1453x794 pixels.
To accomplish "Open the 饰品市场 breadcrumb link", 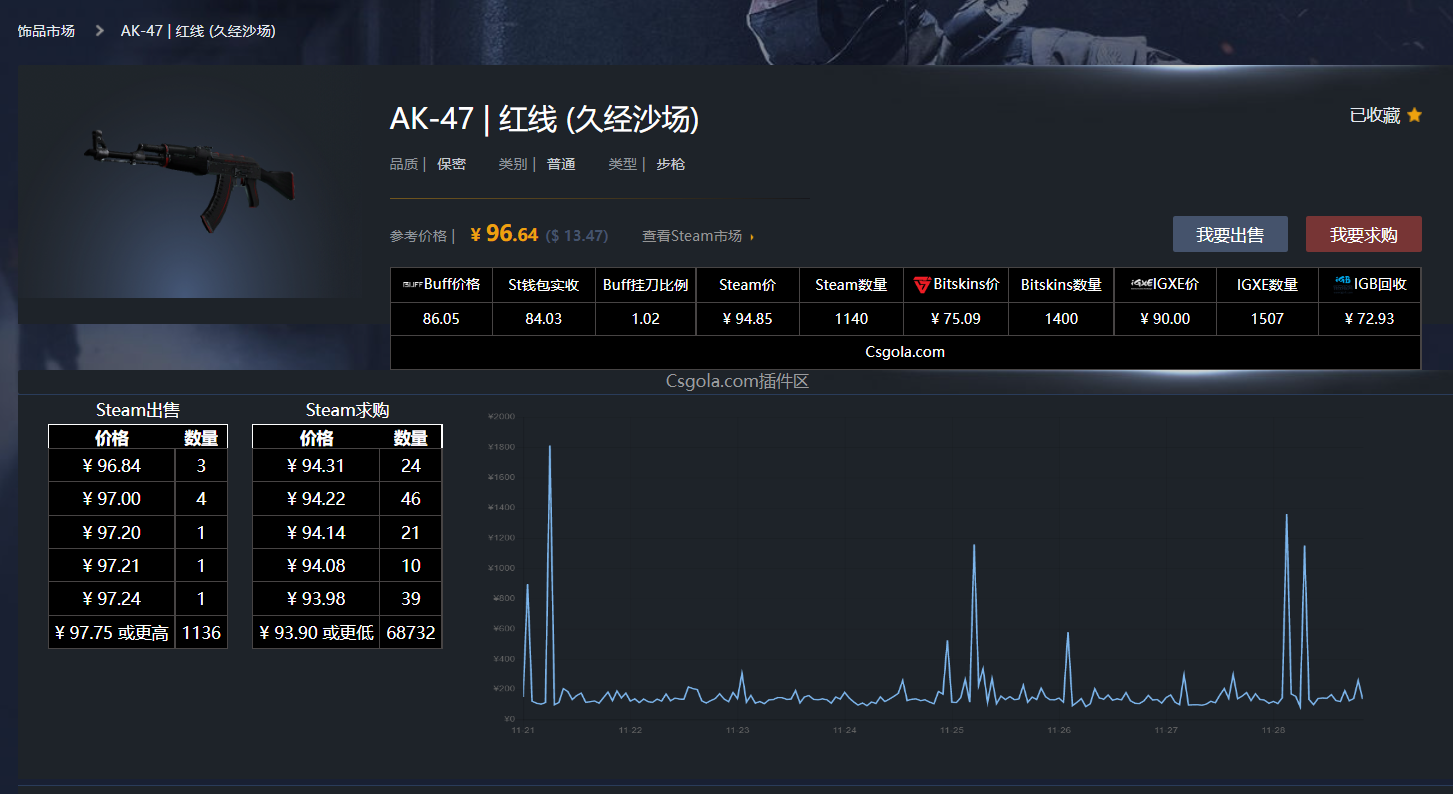I will (x=46, y=31).
